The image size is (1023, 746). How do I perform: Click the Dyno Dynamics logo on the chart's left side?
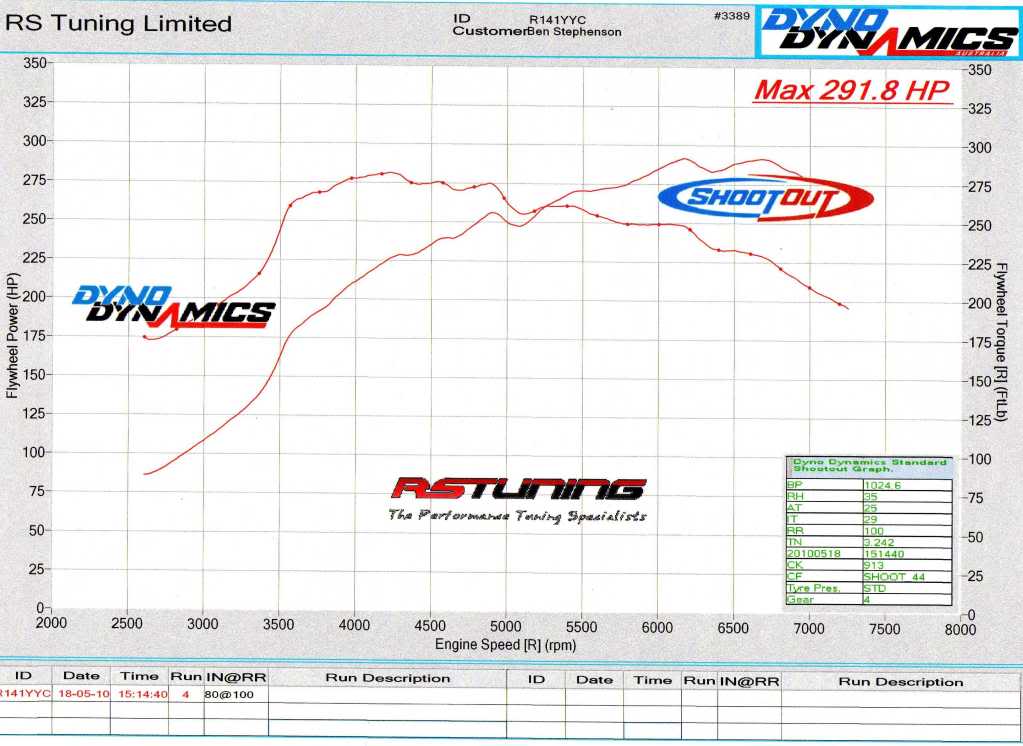tap(173, 305)
